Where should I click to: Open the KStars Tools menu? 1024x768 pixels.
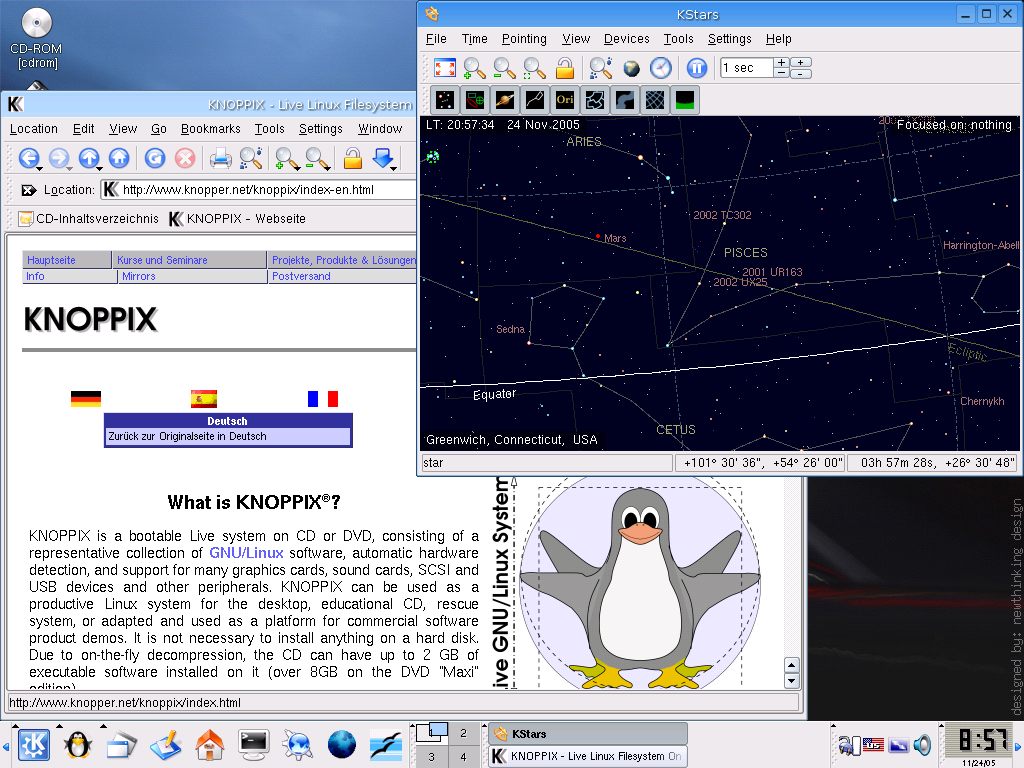click(x=678, y=39)
